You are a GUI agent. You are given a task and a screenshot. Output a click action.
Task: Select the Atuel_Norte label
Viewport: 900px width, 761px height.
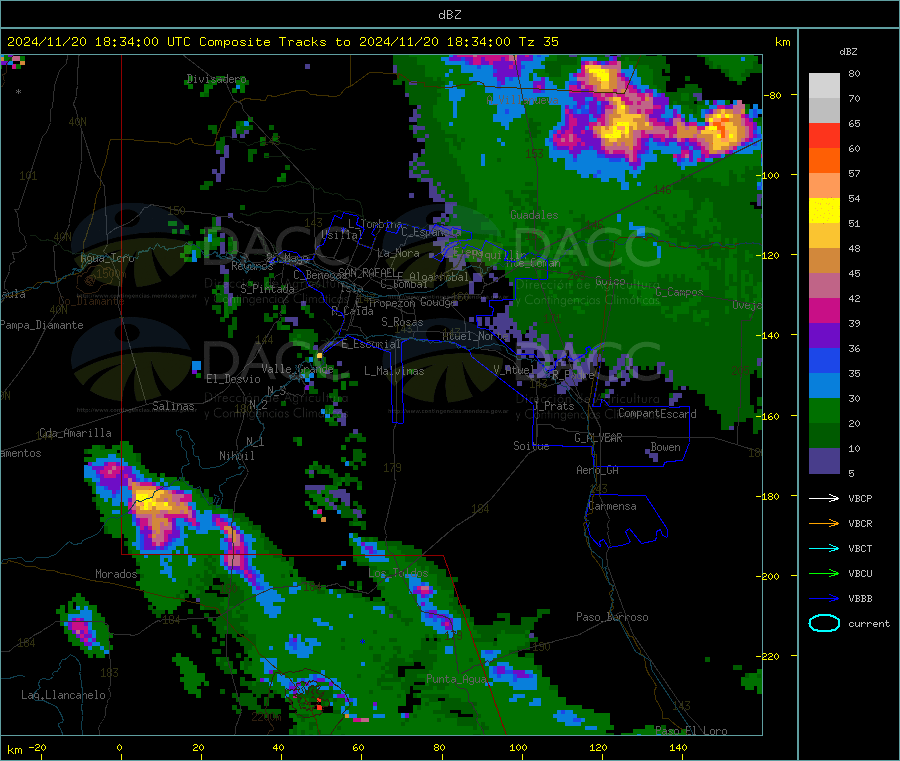click(x=474, y=336)
